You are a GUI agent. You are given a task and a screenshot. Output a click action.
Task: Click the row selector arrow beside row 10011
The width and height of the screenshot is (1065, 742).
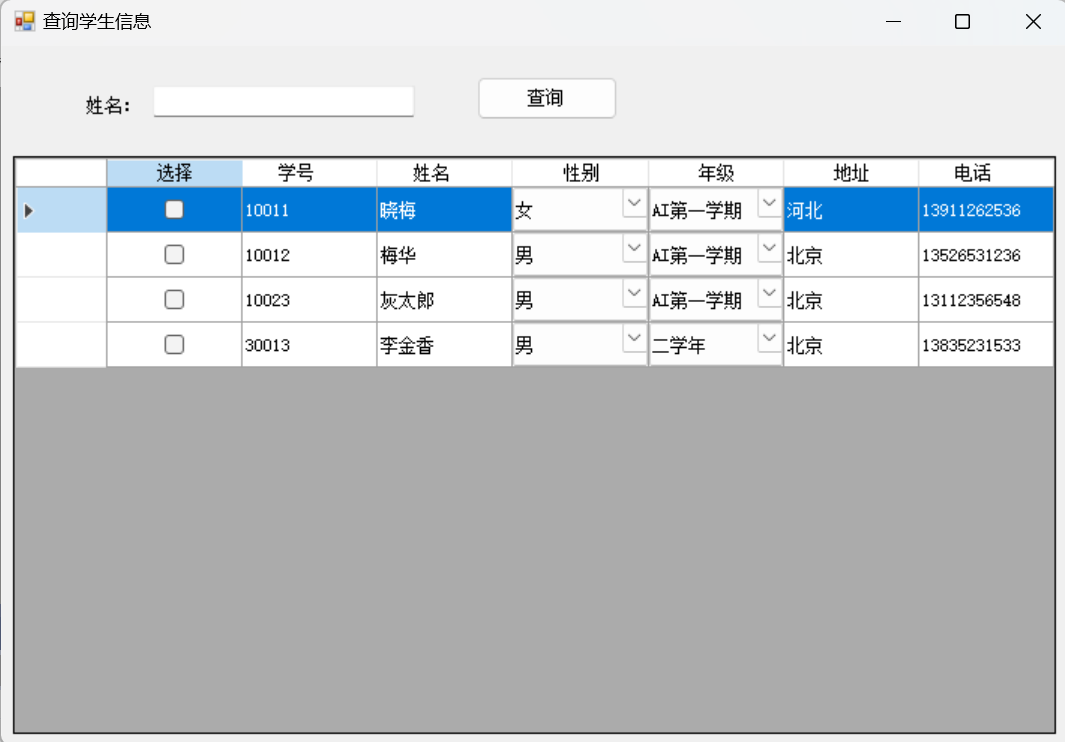coord(29,210)
